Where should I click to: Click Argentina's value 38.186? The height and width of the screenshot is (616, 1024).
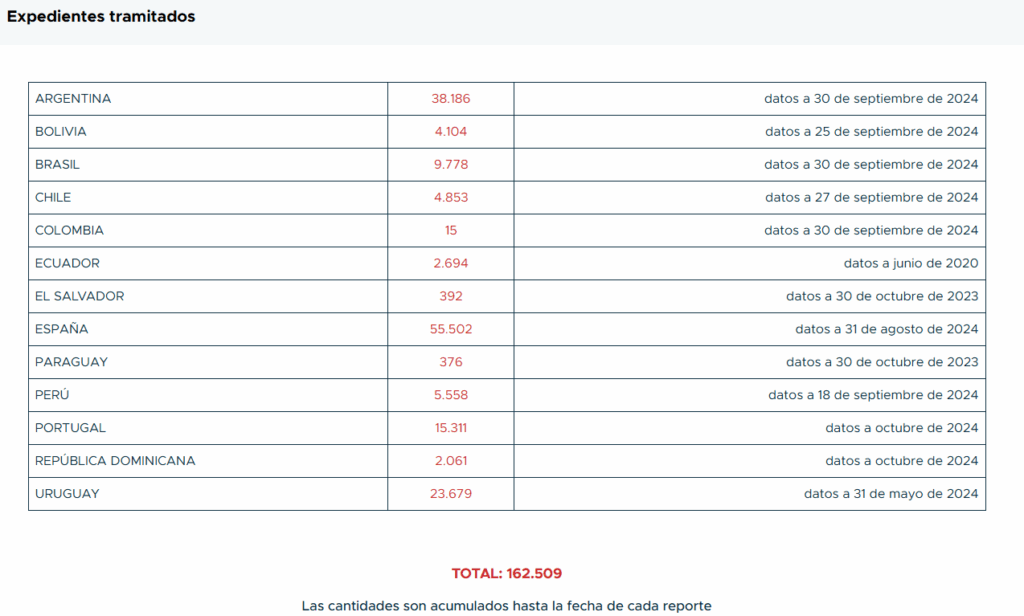[x=451, y=99]
